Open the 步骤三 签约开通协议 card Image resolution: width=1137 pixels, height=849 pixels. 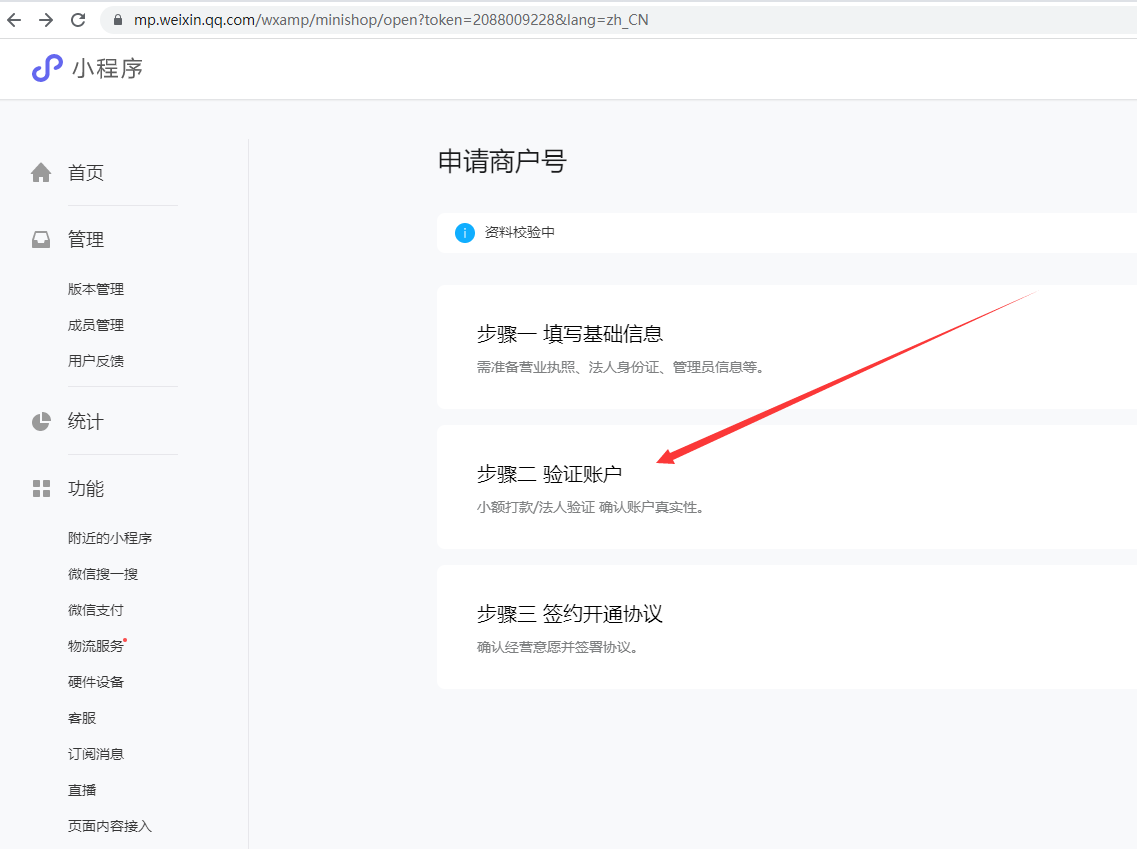click(x=787, y=627)
